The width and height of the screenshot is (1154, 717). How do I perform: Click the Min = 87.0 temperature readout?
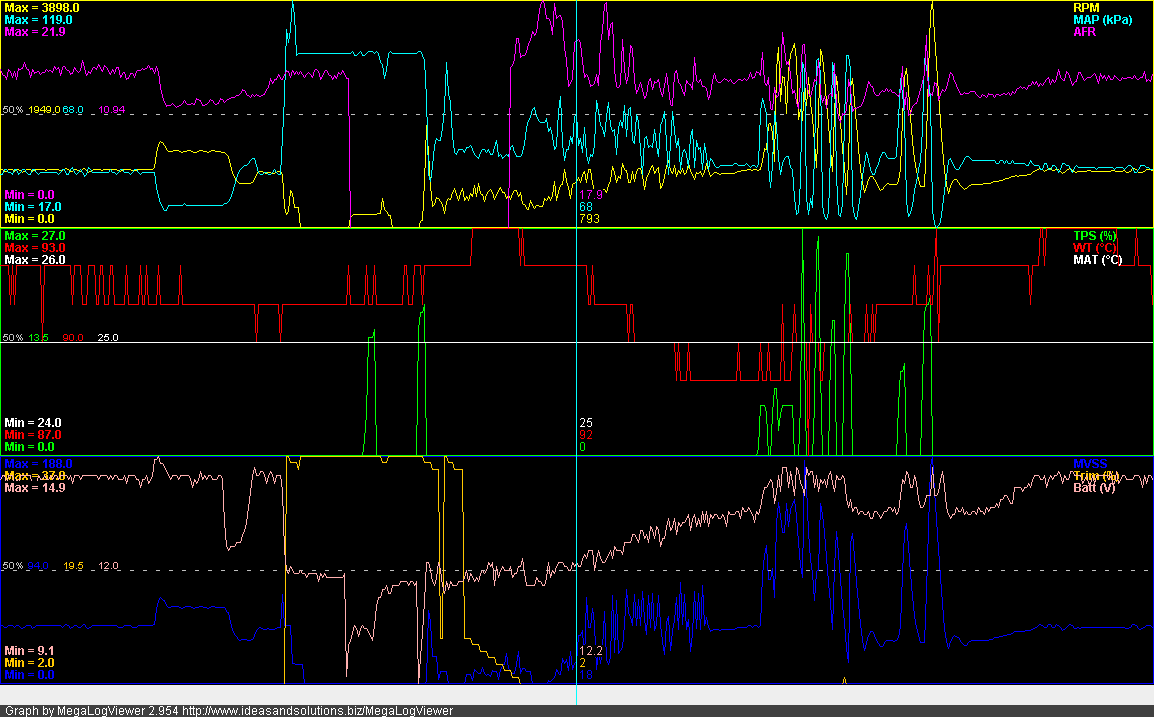33,435
